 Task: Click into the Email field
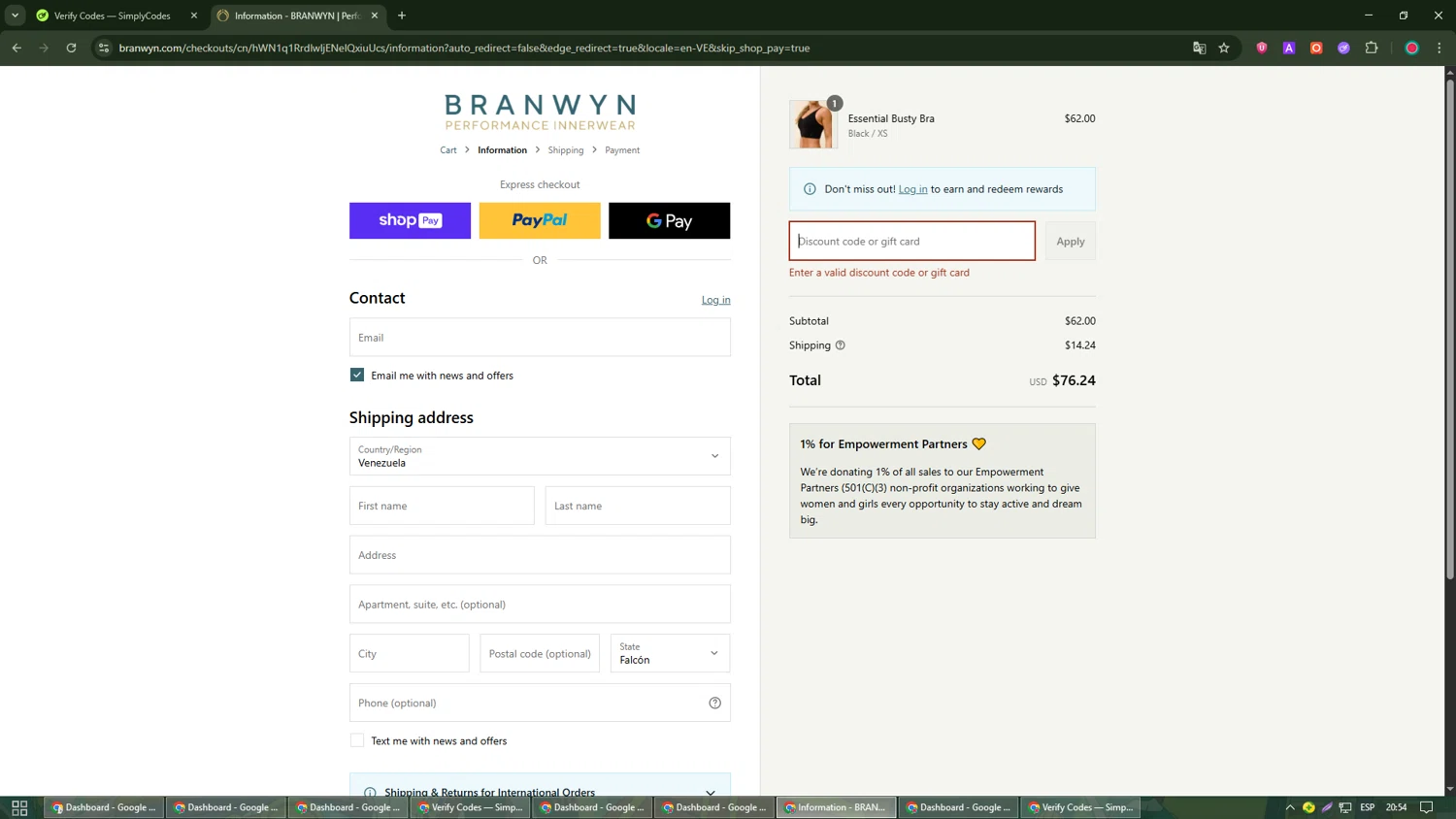[x=540, y=337]
